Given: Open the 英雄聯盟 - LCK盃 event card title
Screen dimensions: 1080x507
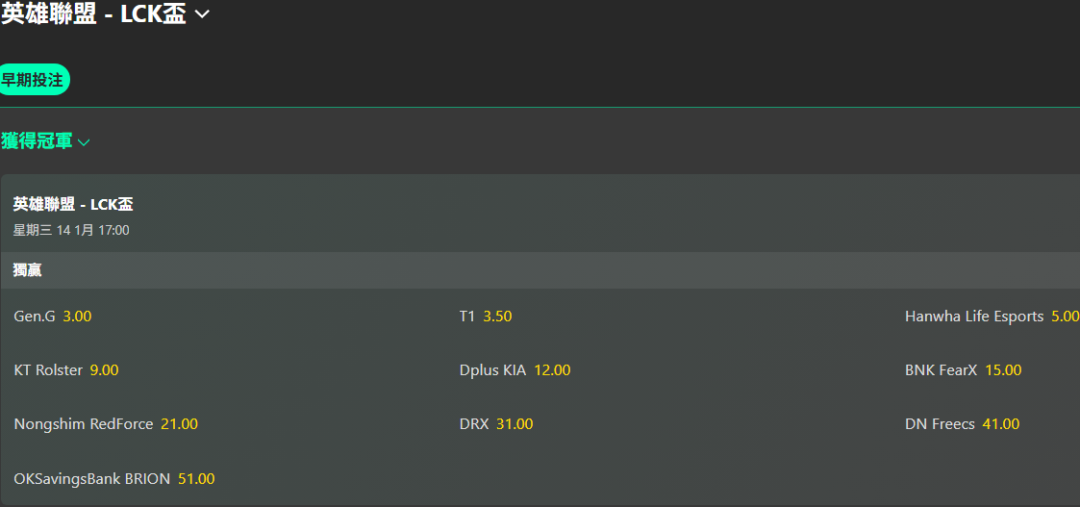Looking at the screenshot, I should pos(73,204).
